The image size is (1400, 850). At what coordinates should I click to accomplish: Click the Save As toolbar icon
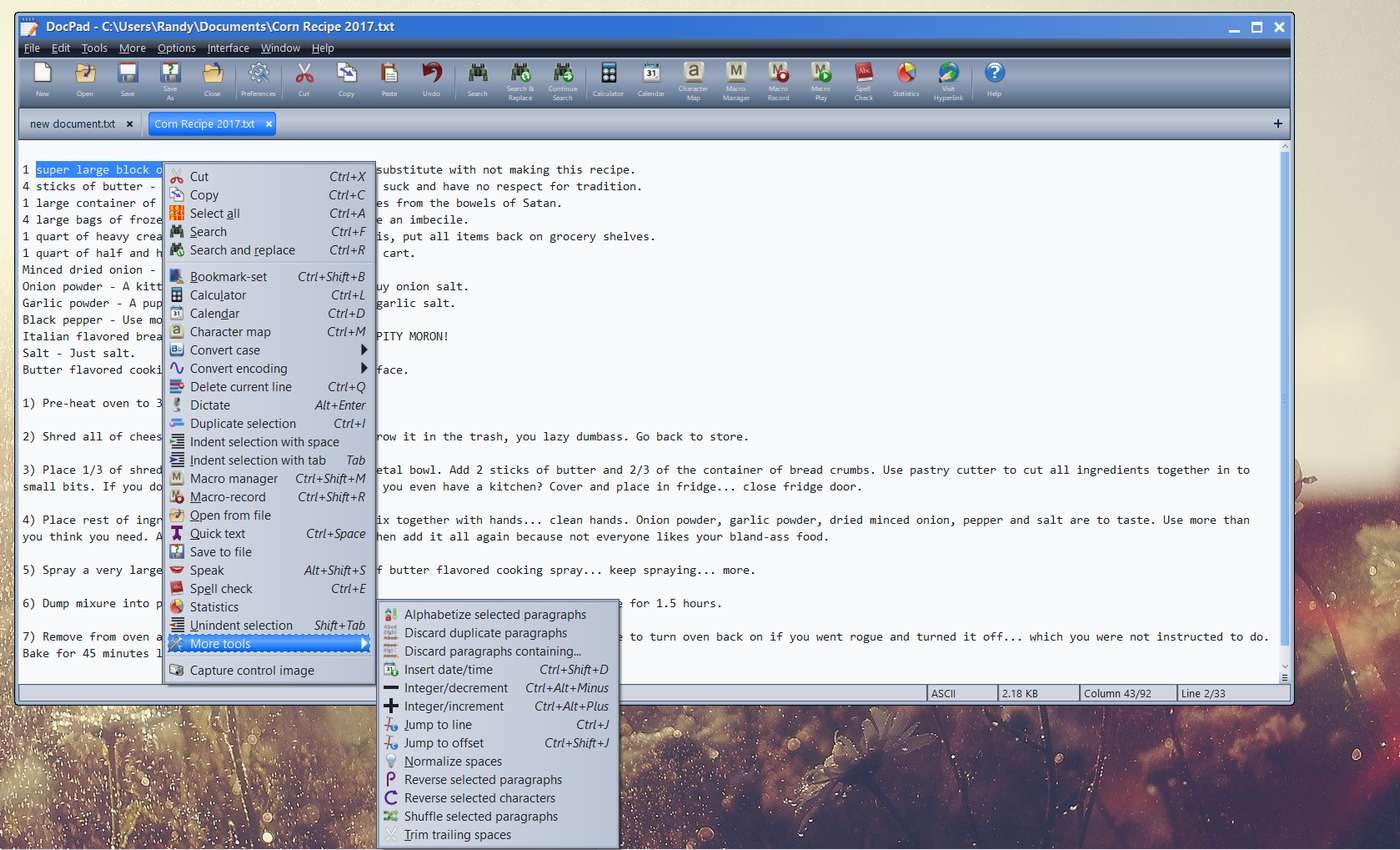pos(170,81)
